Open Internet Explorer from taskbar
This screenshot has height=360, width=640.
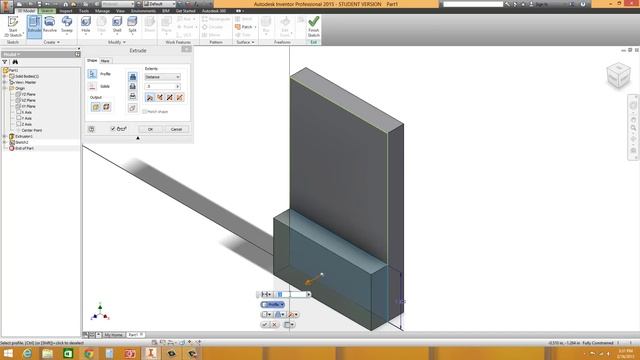pos(27,353)
